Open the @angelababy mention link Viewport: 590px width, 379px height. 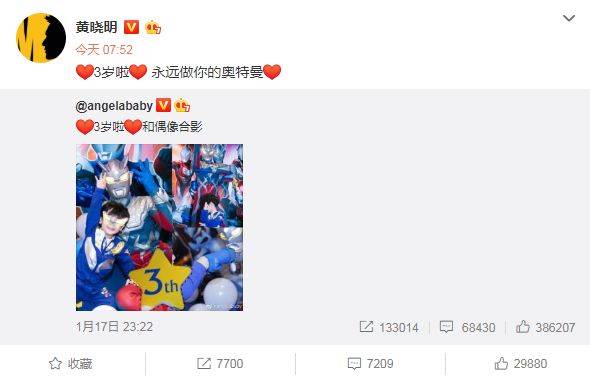pos(114,106)
